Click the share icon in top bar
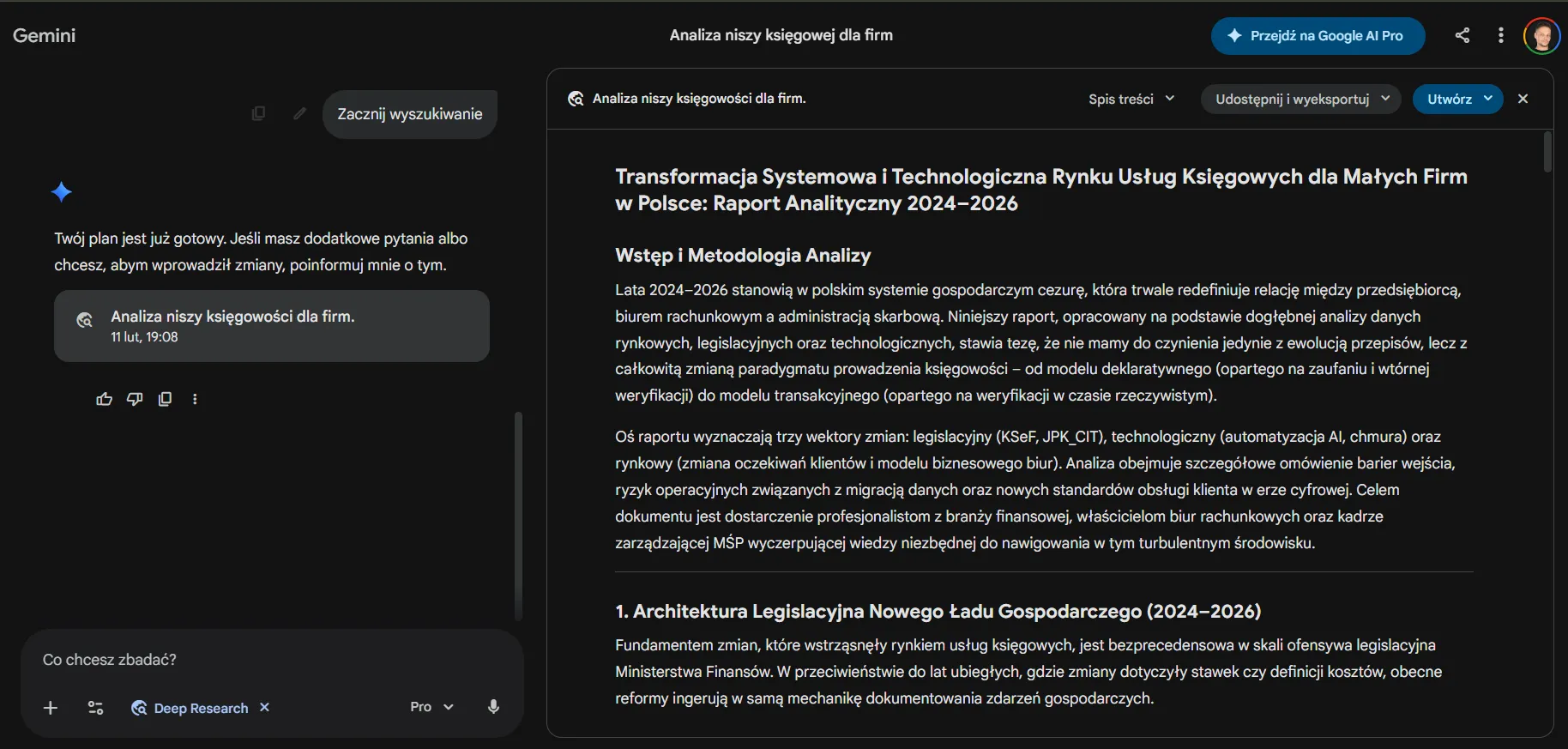Image resolution: width=1568 pixels, height=749 pixels. [1462, 35]
